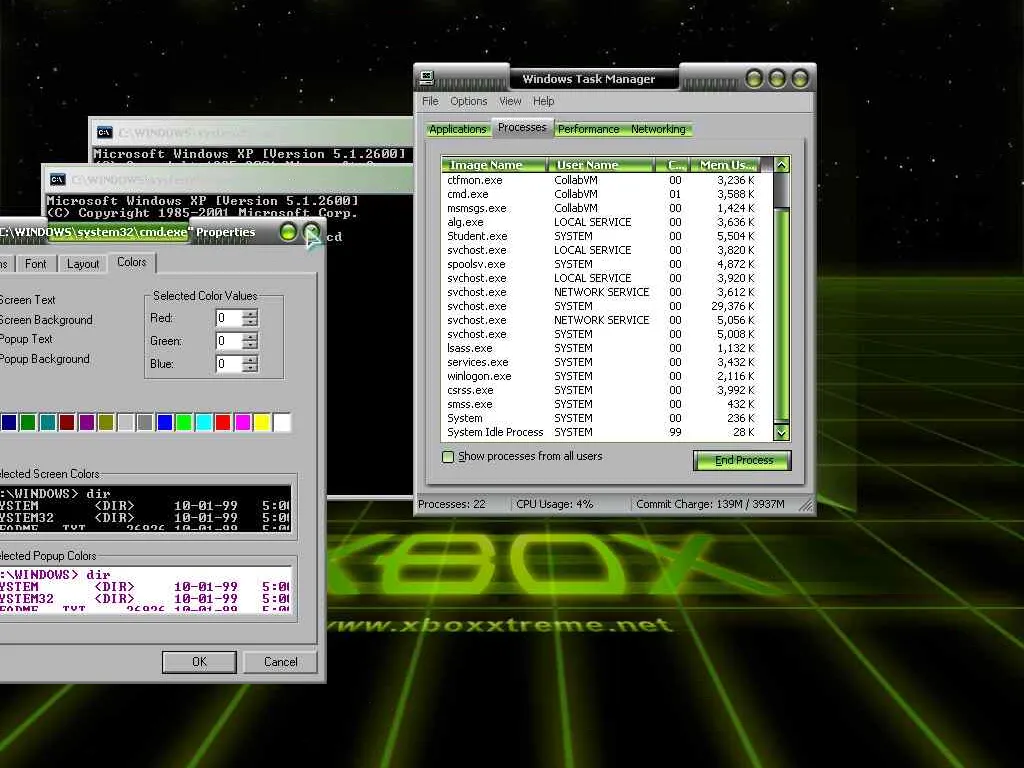
Task: Open the Font tab in cmd Properties
Action: 35,264
